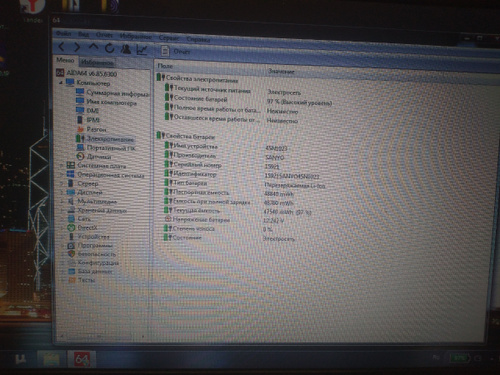Click the Отчет report toolbar button
The image size is (500, 375).
click(175, 51)
